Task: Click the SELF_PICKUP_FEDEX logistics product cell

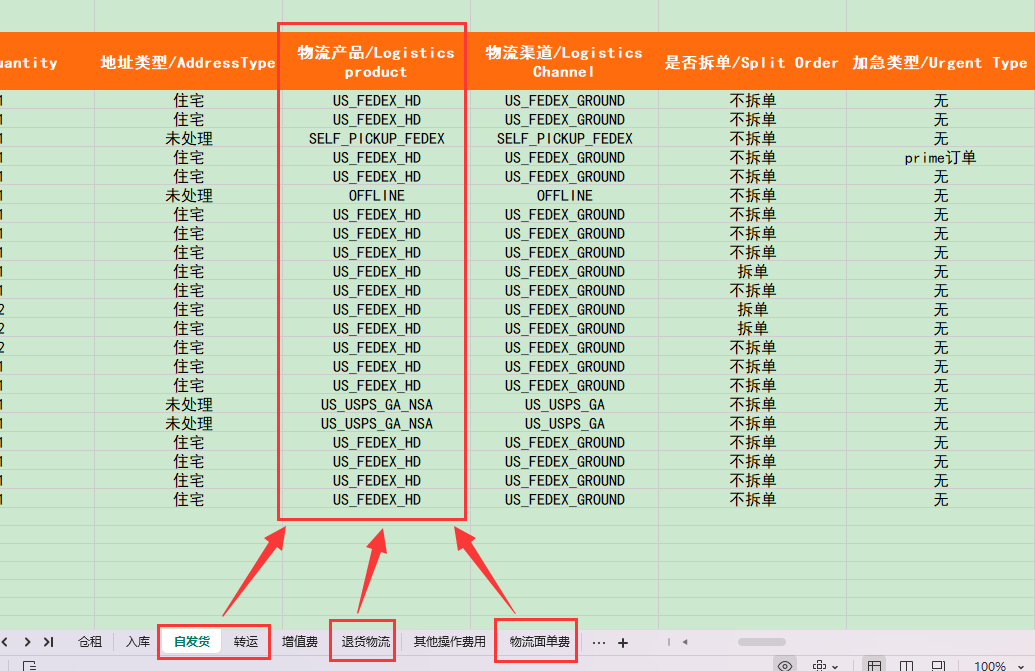Action: [x=376, y=139]
